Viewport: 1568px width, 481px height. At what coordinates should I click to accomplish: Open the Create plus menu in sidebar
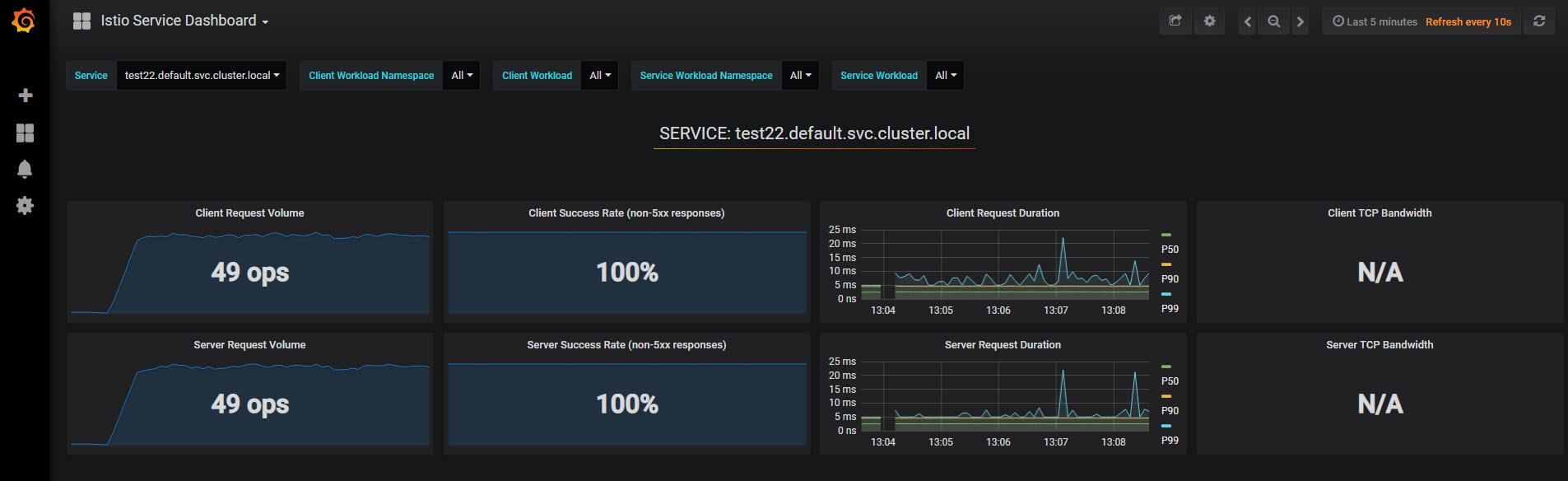pos(26,96)
